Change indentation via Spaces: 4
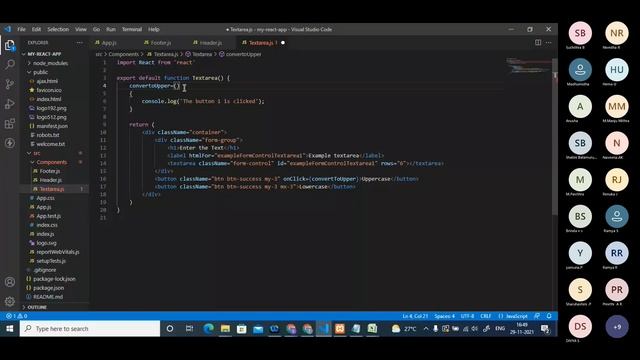The height and width of the screenshot is (360, 640). [x=444, y=316]
